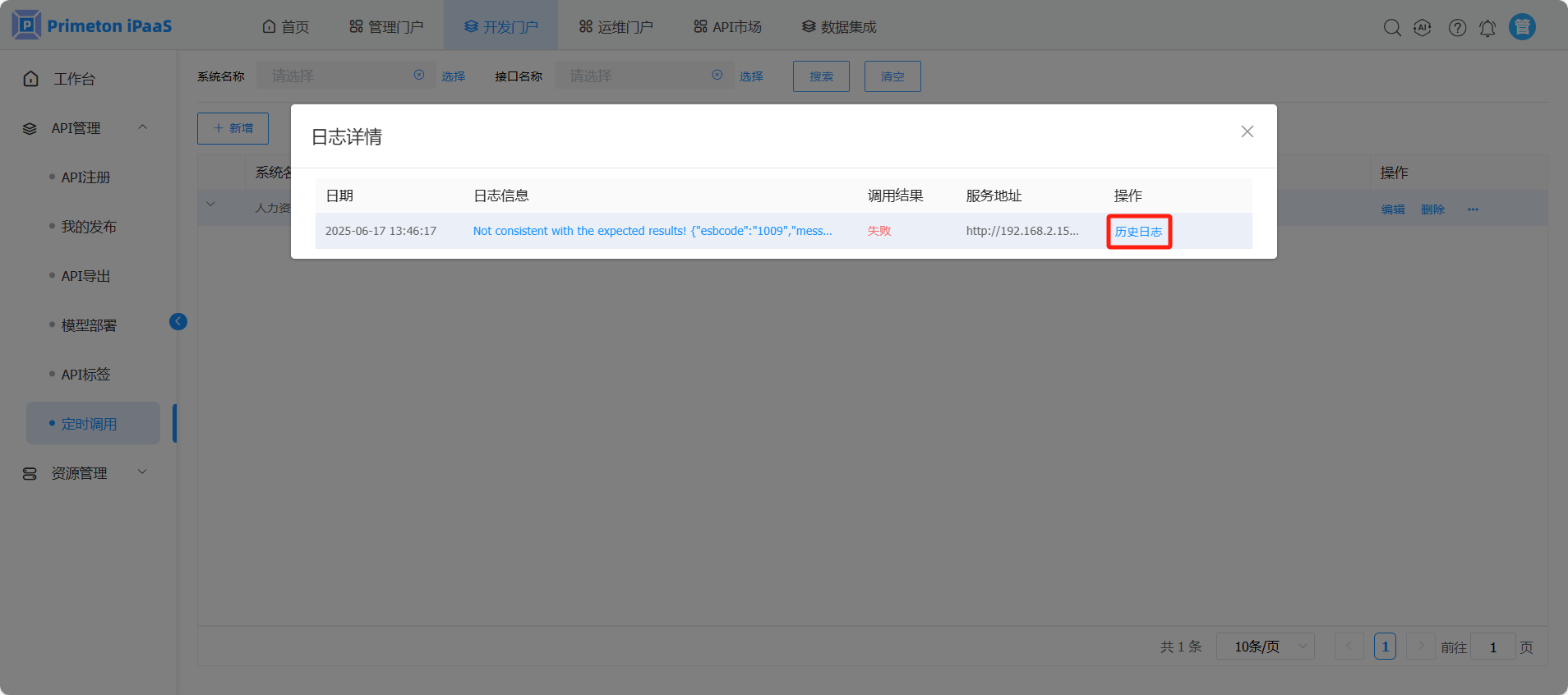Close the 日志详情 dialog
The image size is (1568, 695).
(1247, 131)
